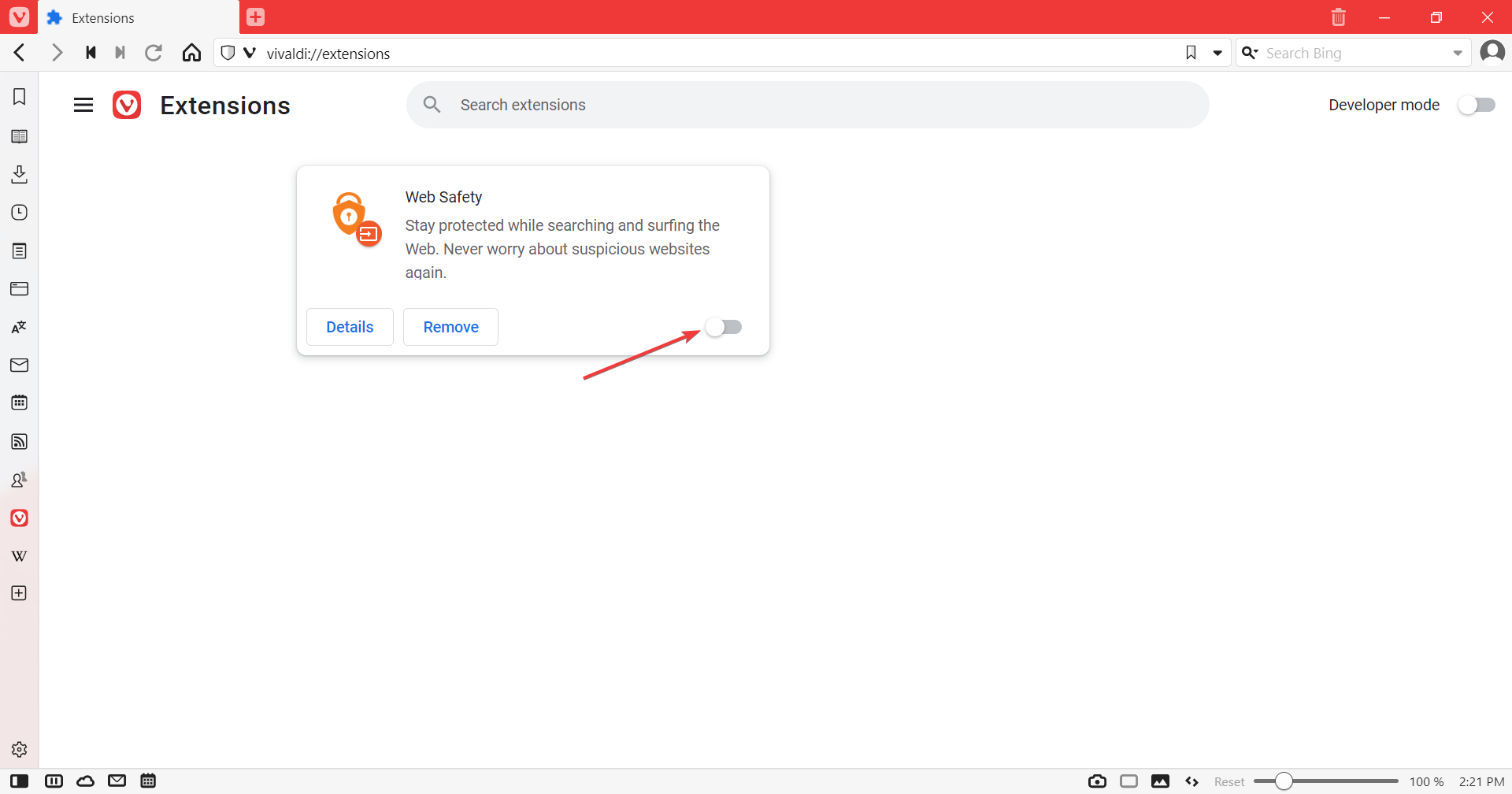
Task: Open the Vivaldi web panel
Action: (x=20, y=518)
